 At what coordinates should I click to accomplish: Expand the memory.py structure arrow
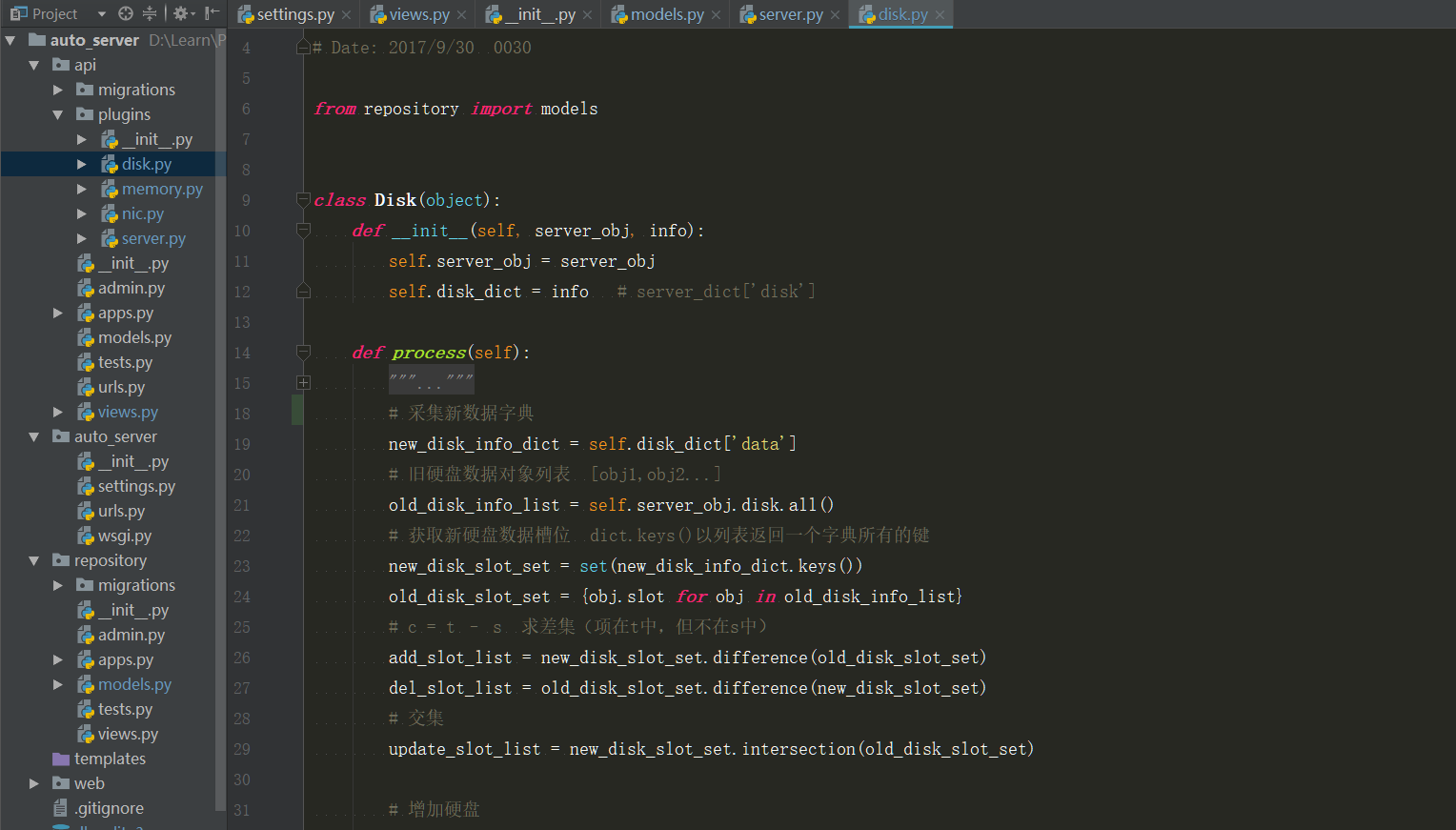click(x=82, y=189)
